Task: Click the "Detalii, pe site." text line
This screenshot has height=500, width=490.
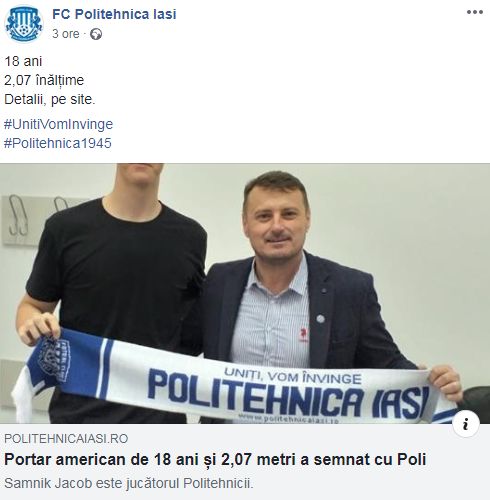Action: click(50, 99)
